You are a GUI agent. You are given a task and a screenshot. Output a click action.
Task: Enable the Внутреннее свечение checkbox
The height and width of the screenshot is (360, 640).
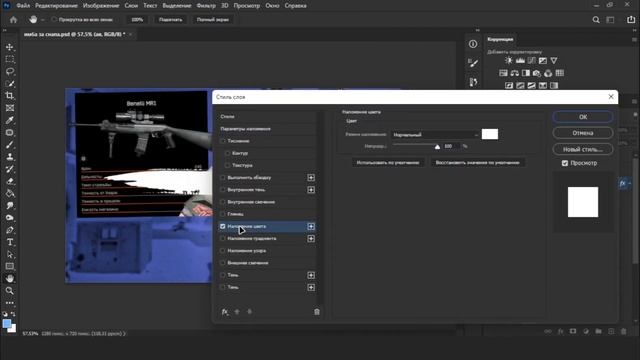pos(222,202)
